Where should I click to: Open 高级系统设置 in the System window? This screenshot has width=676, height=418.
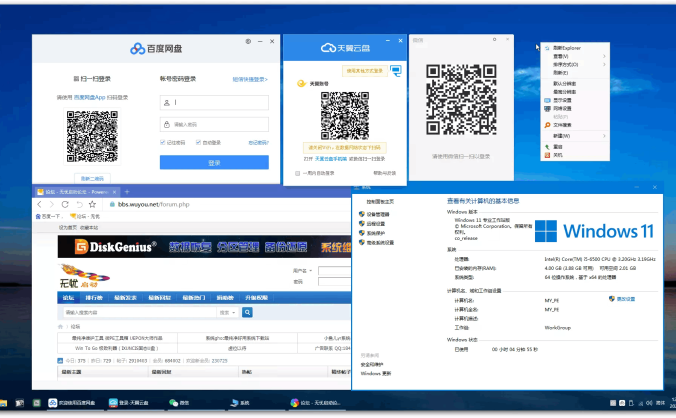[x=380, y=243]
